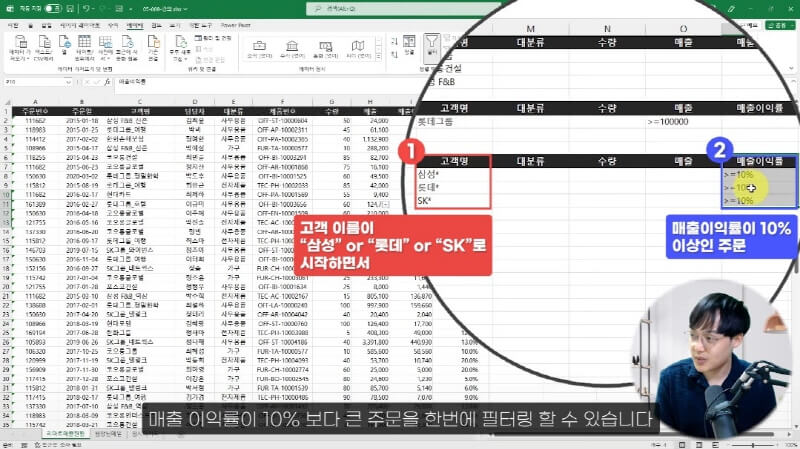
Task: Click header cell 주문번호
Action: pos(35,111)
